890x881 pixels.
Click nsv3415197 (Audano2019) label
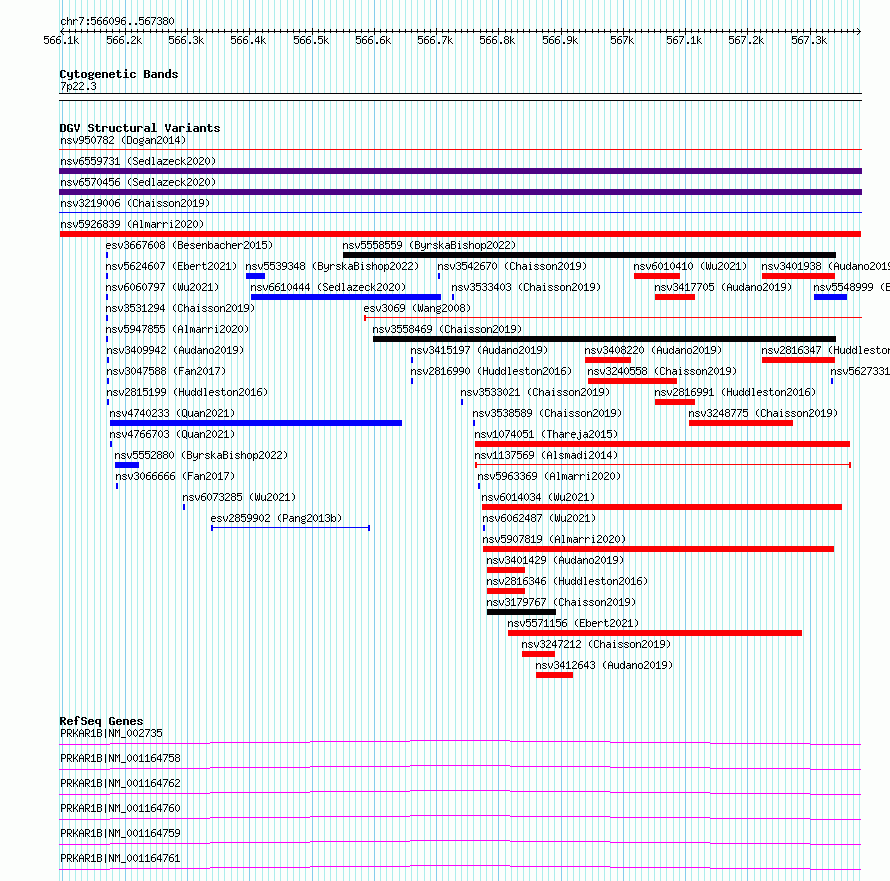pyautogui.click(x=479, y=350)
